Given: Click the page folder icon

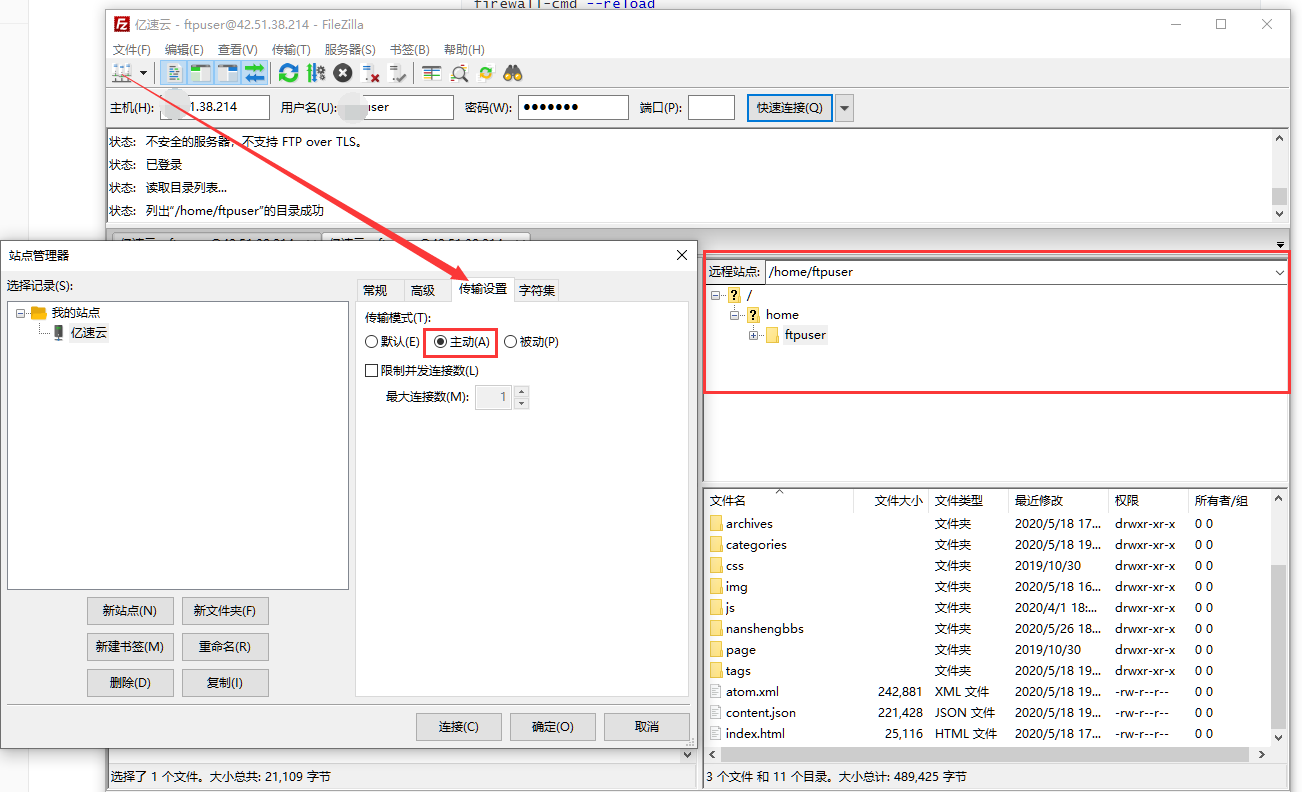Looking at the screenshot, I should pos(716,649).
